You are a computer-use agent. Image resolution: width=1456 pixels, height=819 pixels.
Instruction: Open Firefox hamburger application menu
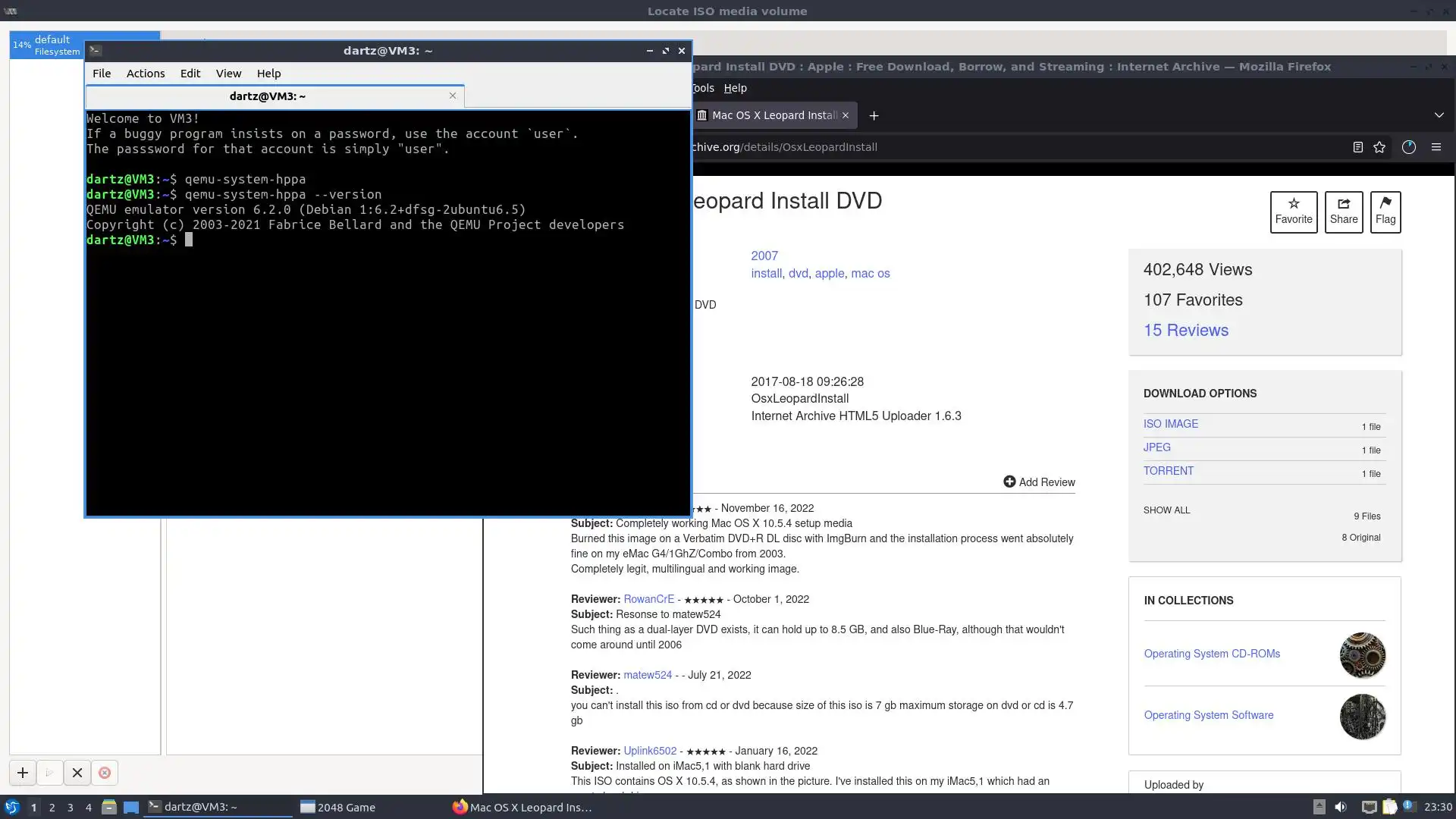click(x=1436, y=147)
